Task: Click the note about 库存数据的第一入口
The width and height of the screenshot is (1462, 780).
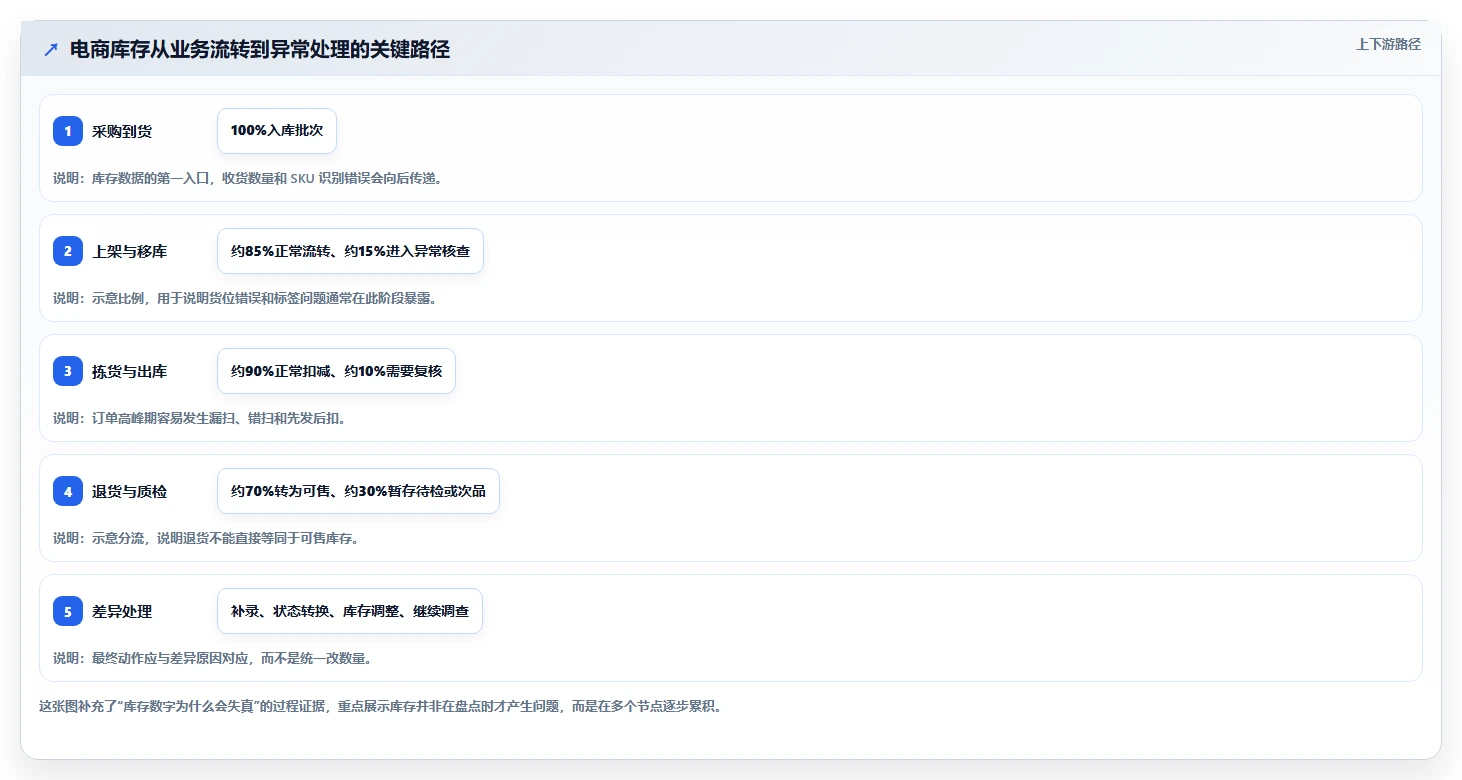Action: point(248,178)
